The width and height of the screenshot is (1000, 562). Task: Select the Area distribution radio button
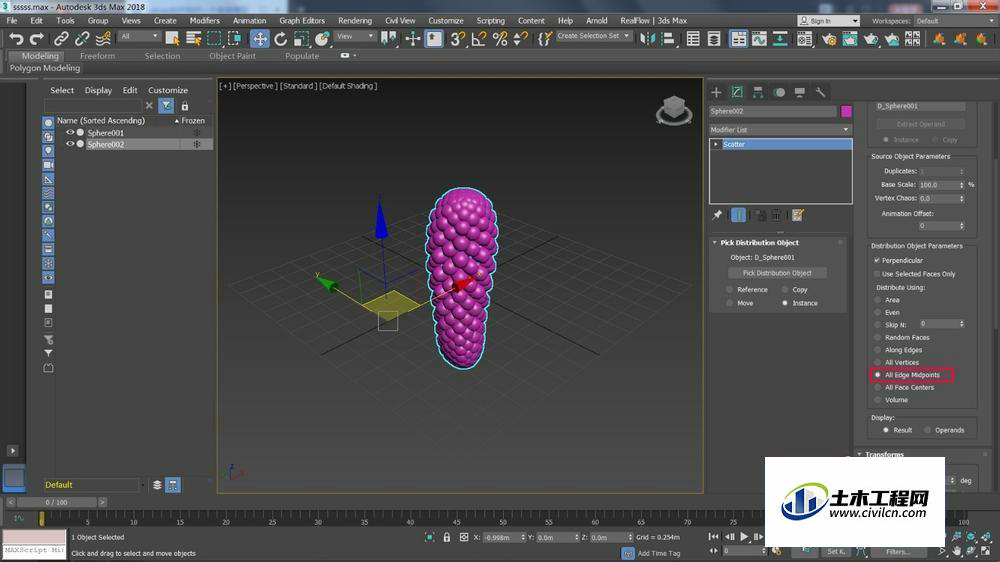[x=878, y=300]
